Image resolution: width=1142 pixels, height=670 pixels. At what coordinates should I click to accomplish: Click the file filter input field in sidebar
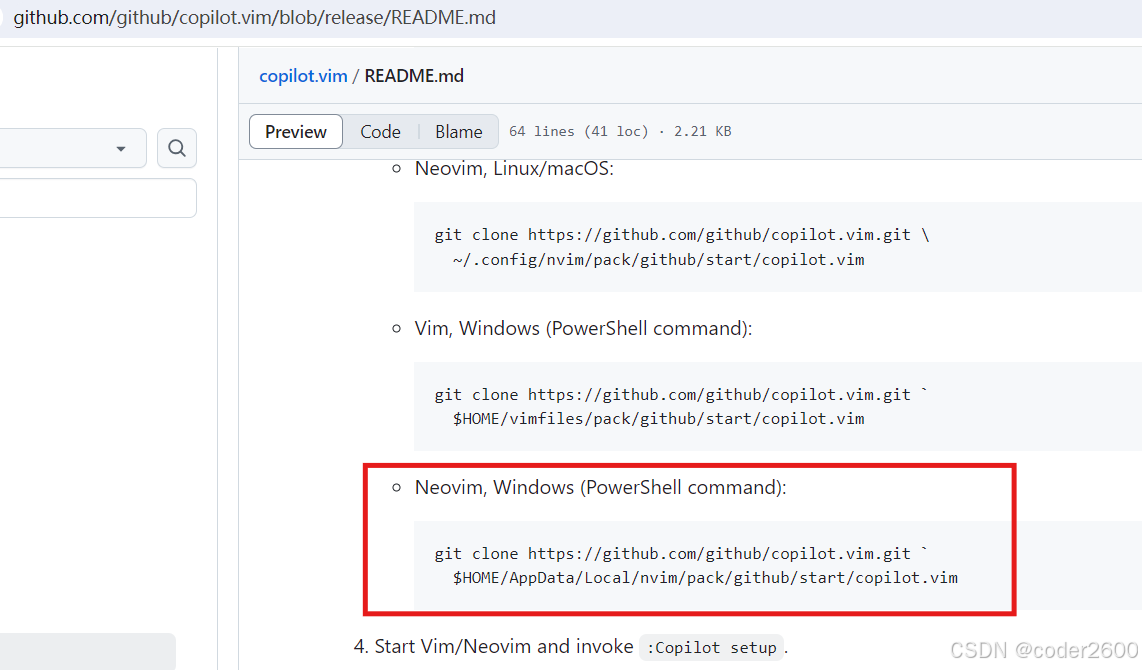[98, 198]
